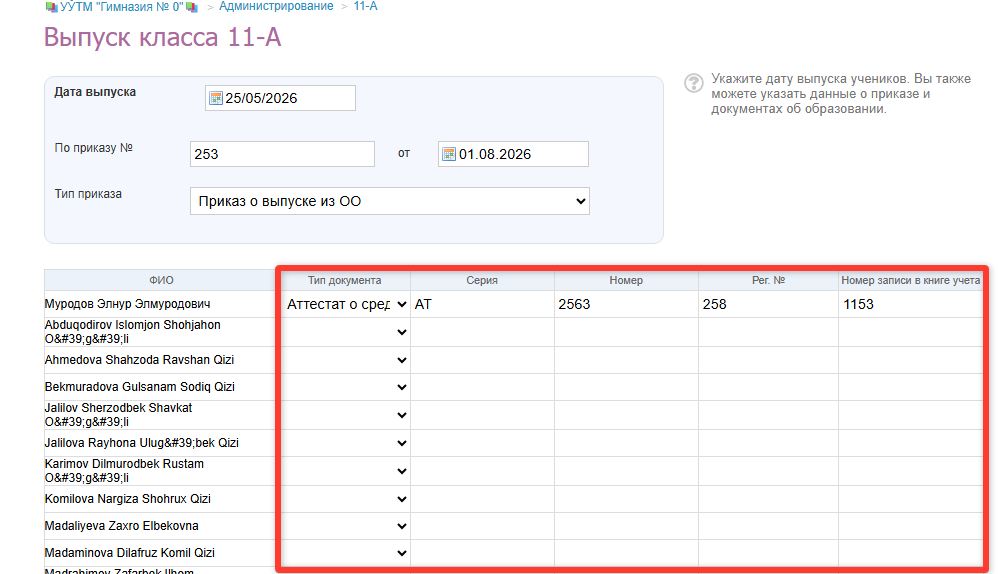Open document type dropdown for Komilova Nargiza

346,499
